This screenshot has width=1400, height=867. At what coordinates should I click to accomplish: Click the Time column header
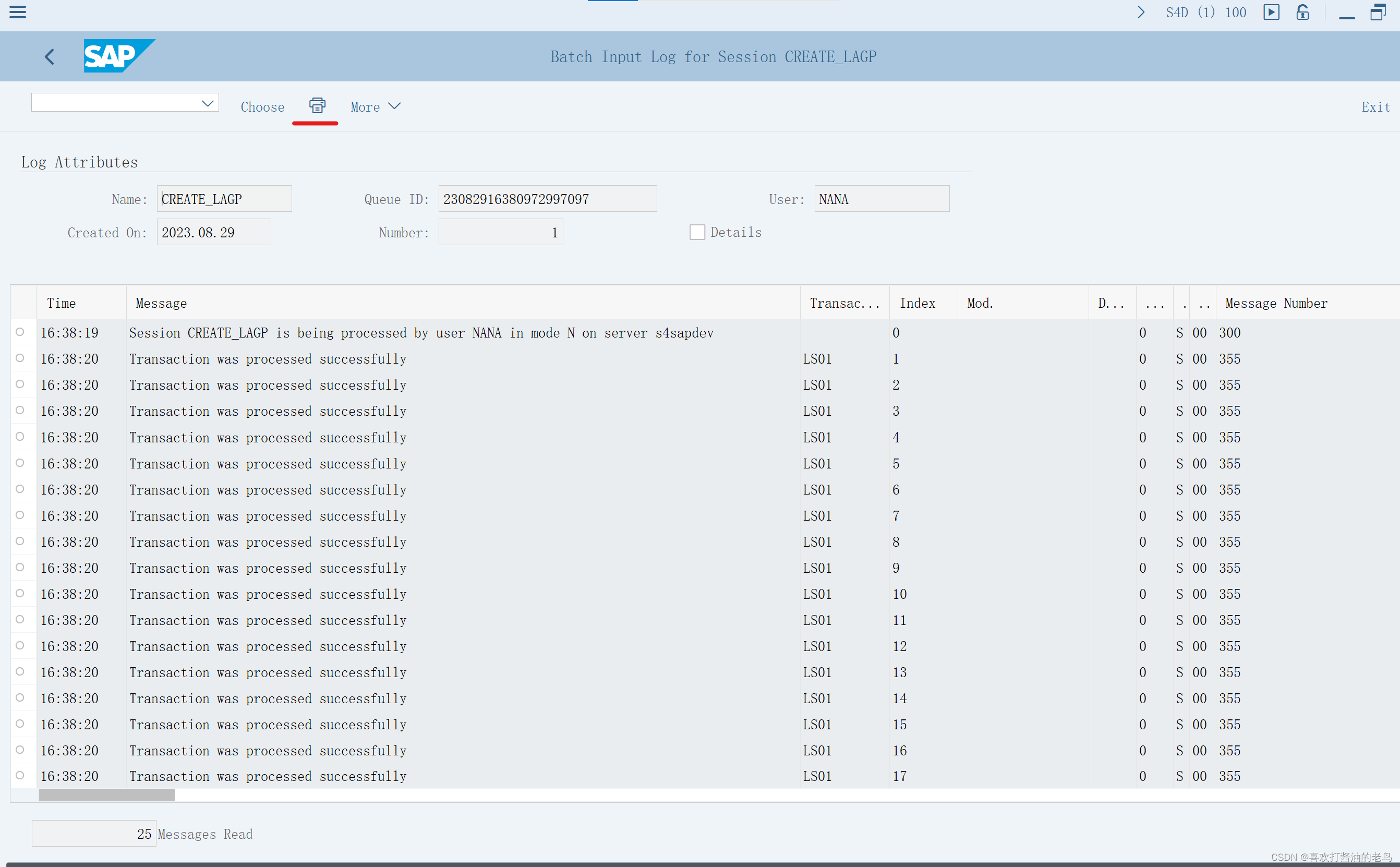point(62,303)
